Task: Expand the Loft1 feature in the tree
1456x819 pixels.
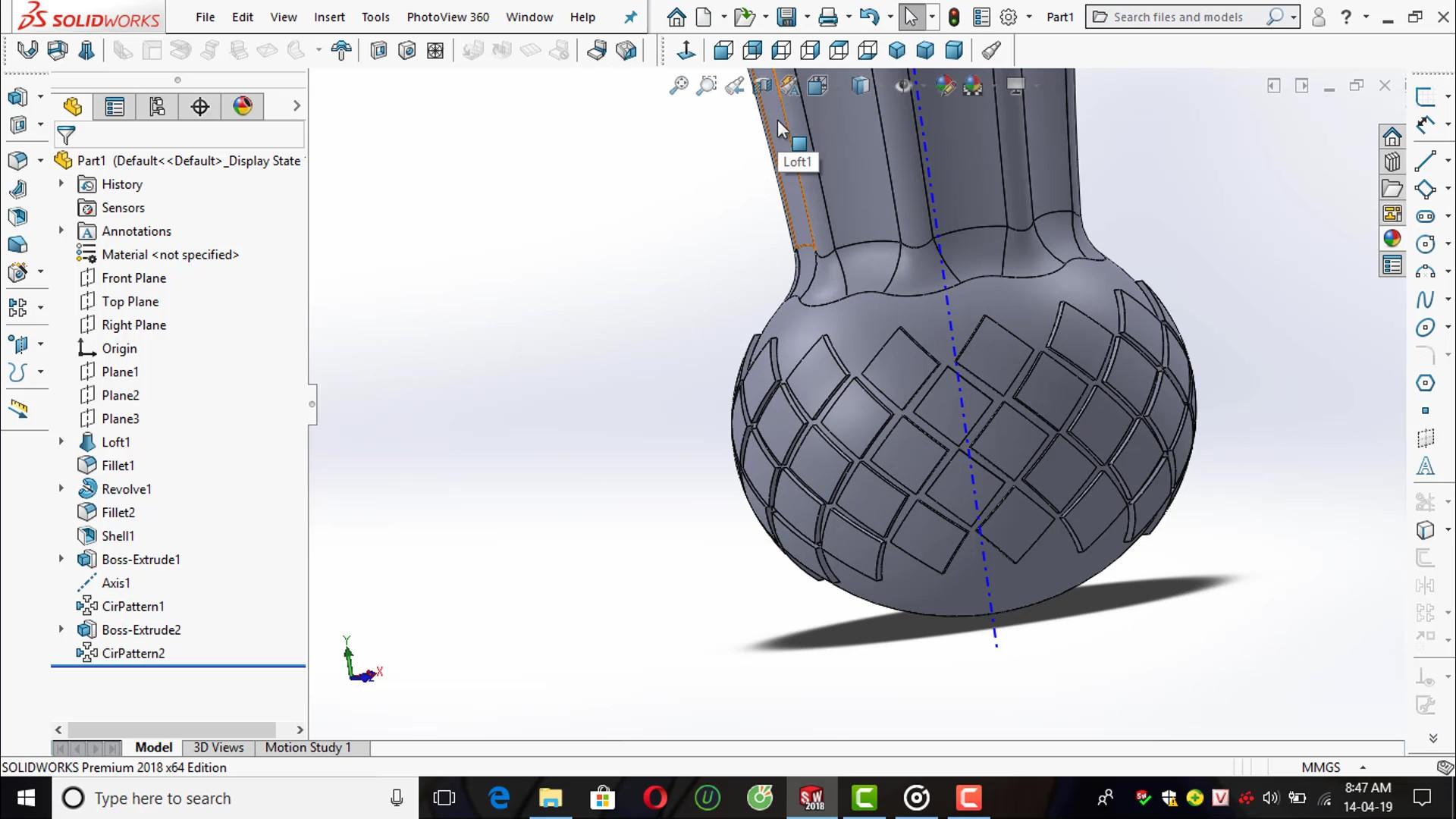Action: 61,441
